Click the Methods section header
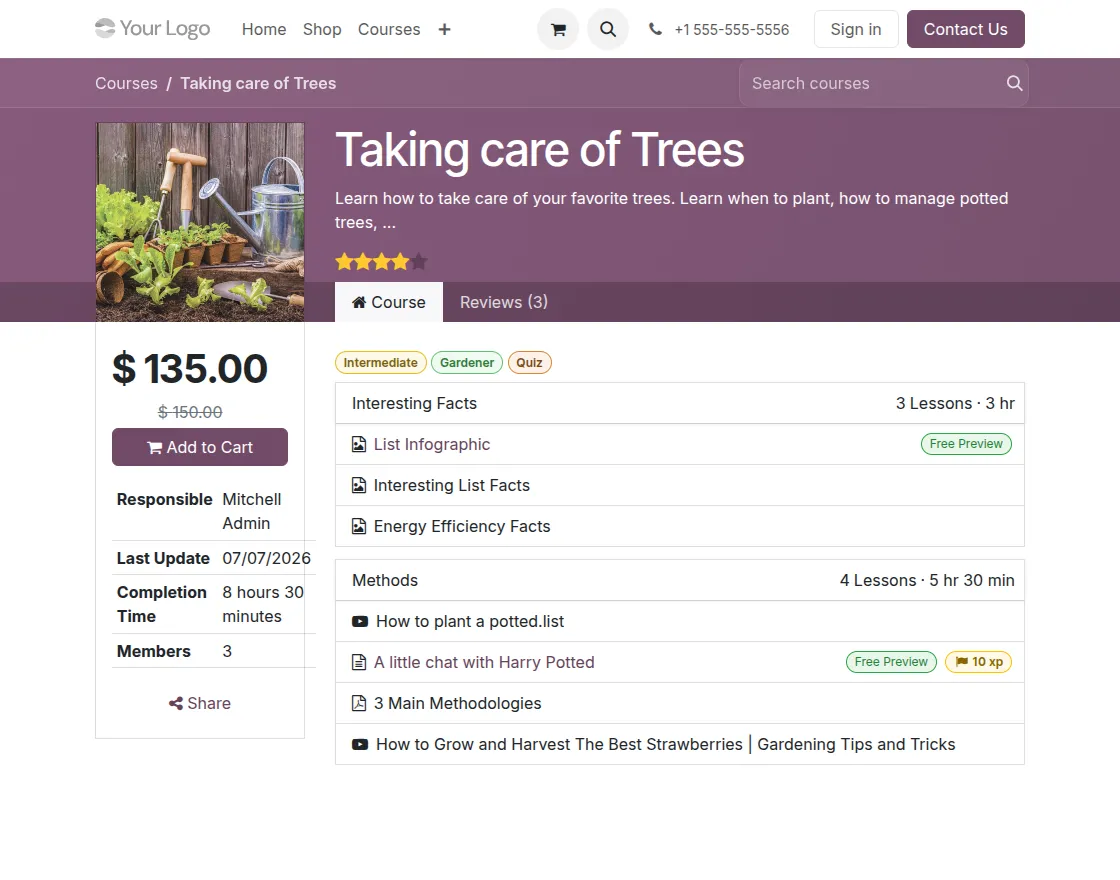This screenshot has width=1120, height=880. point(680,581)
